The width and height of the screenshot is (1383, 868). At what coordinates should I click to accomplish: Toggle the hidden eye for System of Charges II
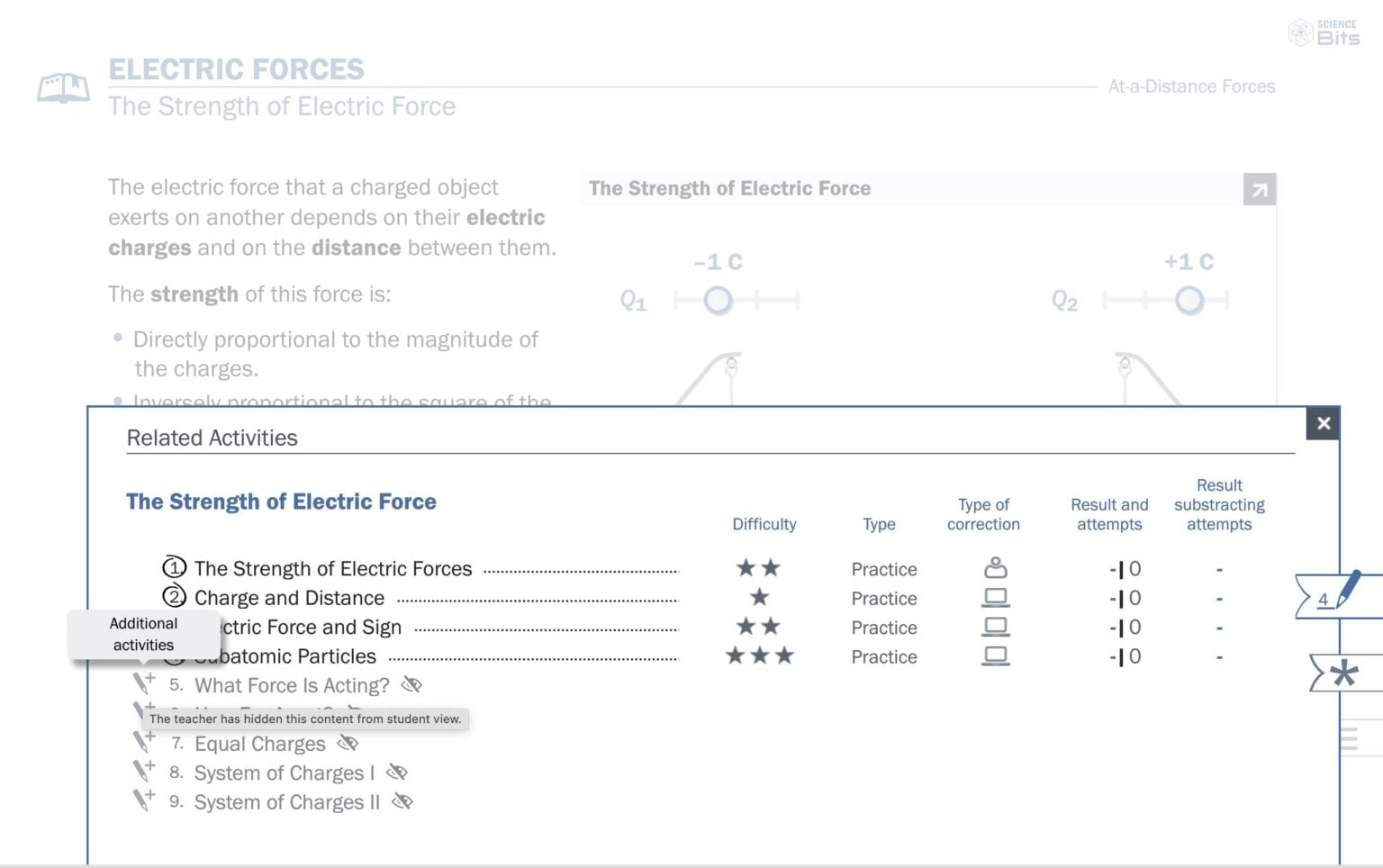tap(402, 801)
